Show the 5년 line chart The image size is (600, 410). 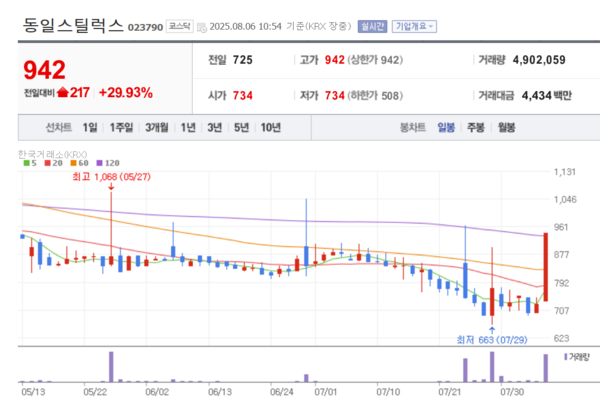tap(241, 127)
